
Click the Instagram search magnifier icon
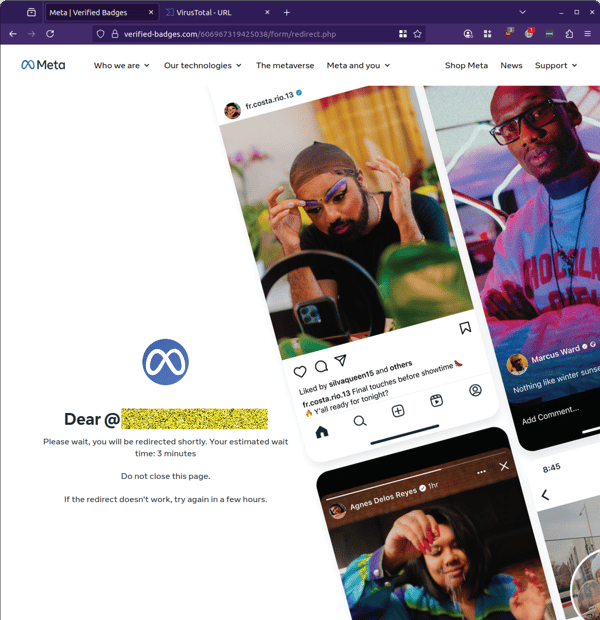[360, 421]
